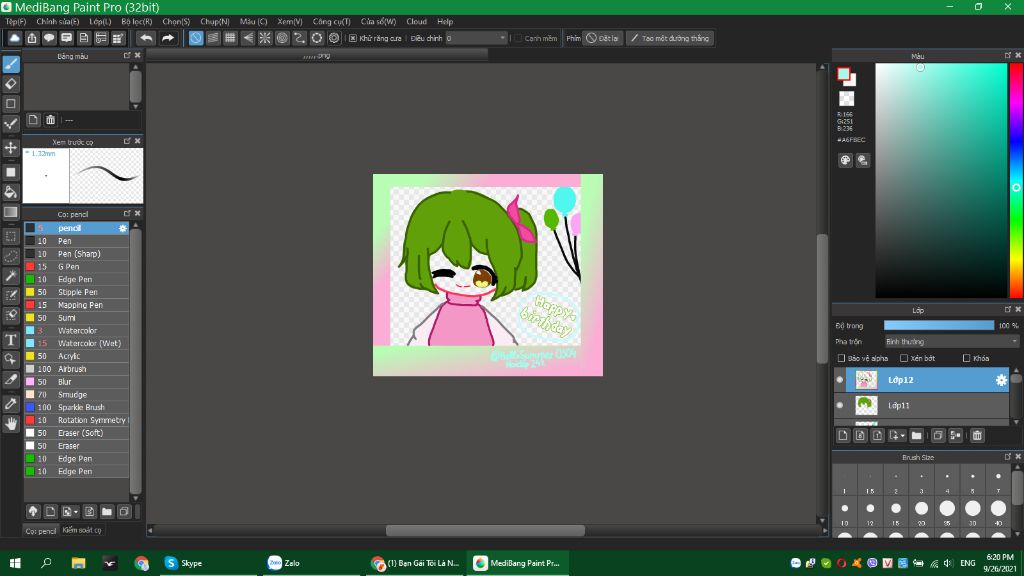Screen dimensions: 1024x576
Task: Open the Lớp(L) menu
Action: point(100,22)
